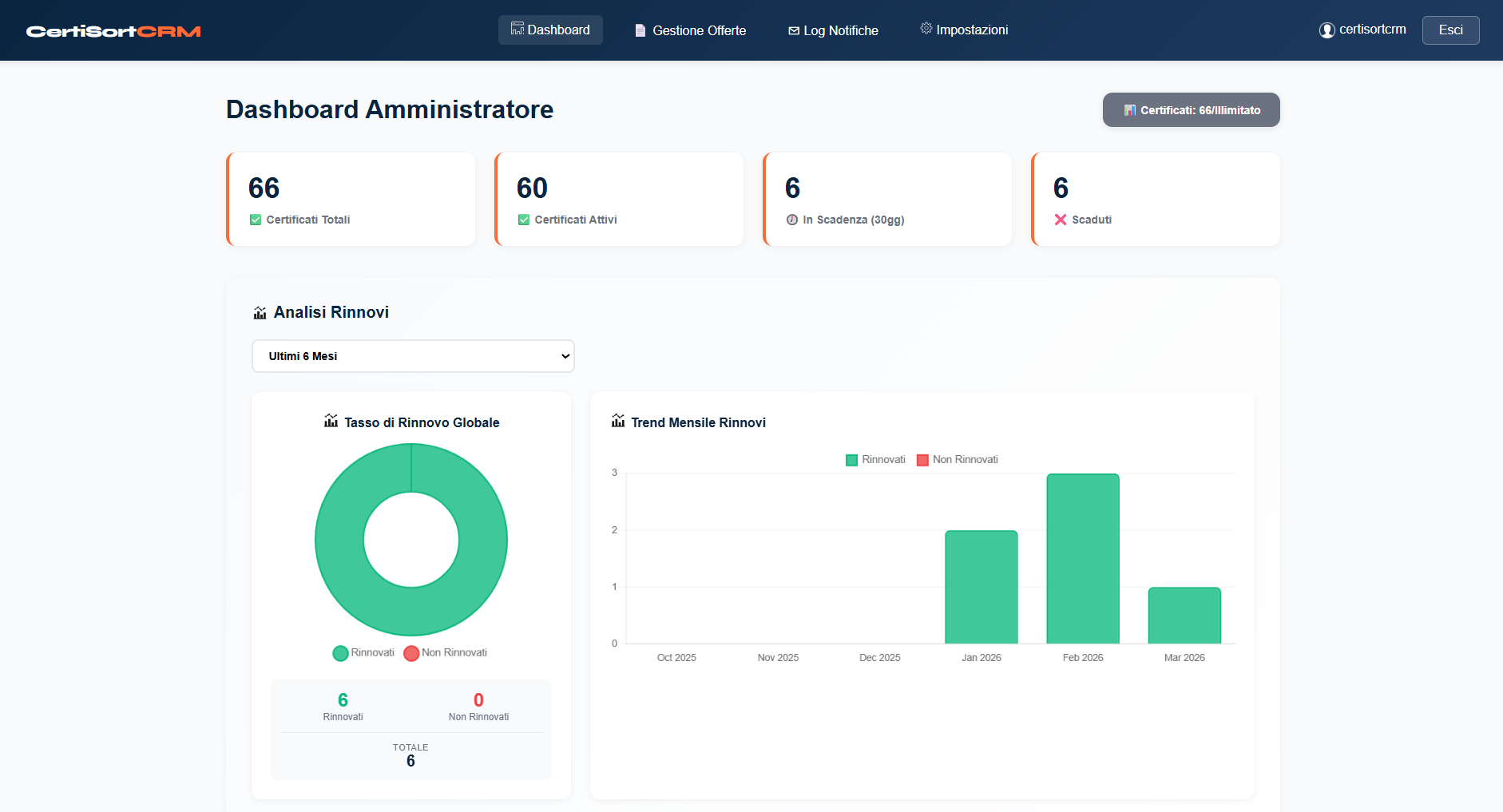1503x812 pixels.
Task: Toggle the Rinnovati dot under the donut chart
Action: pos(339,652)
